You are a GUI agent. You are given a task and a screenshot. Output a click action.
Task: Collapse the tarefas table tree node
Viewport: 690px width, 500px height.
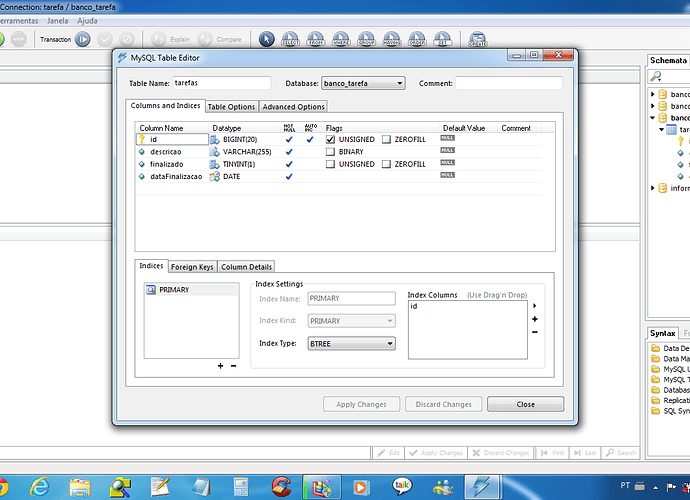(661, 129)
